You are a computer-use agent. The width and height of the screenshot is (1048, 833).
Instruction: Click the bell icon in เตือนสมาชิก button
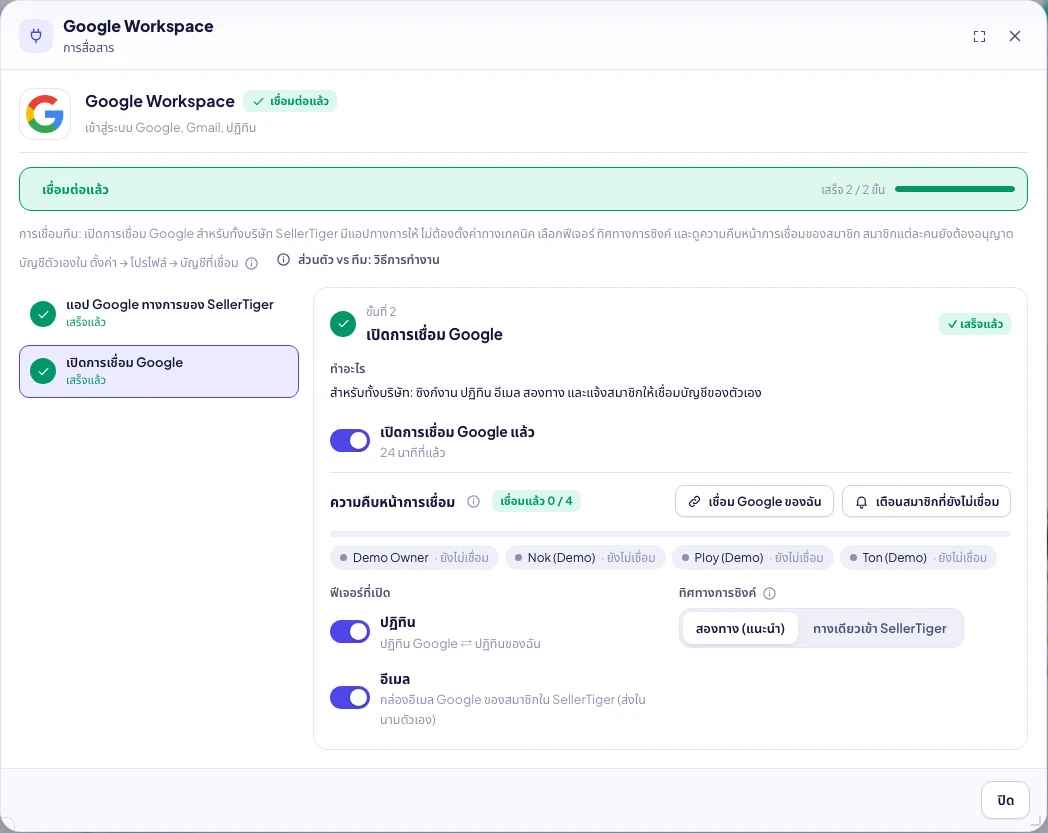pyautogui.click(x=862, y=502)
